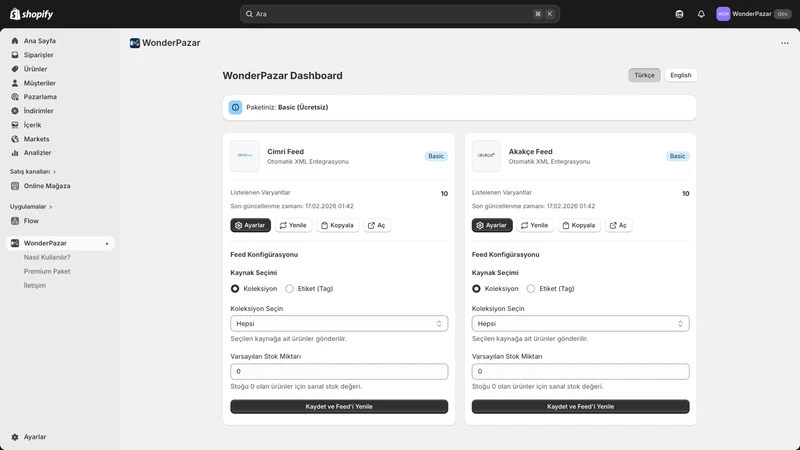Select Koleksiyon radio in Cimri Feed

pyautogui.click(x=235, y=289)
